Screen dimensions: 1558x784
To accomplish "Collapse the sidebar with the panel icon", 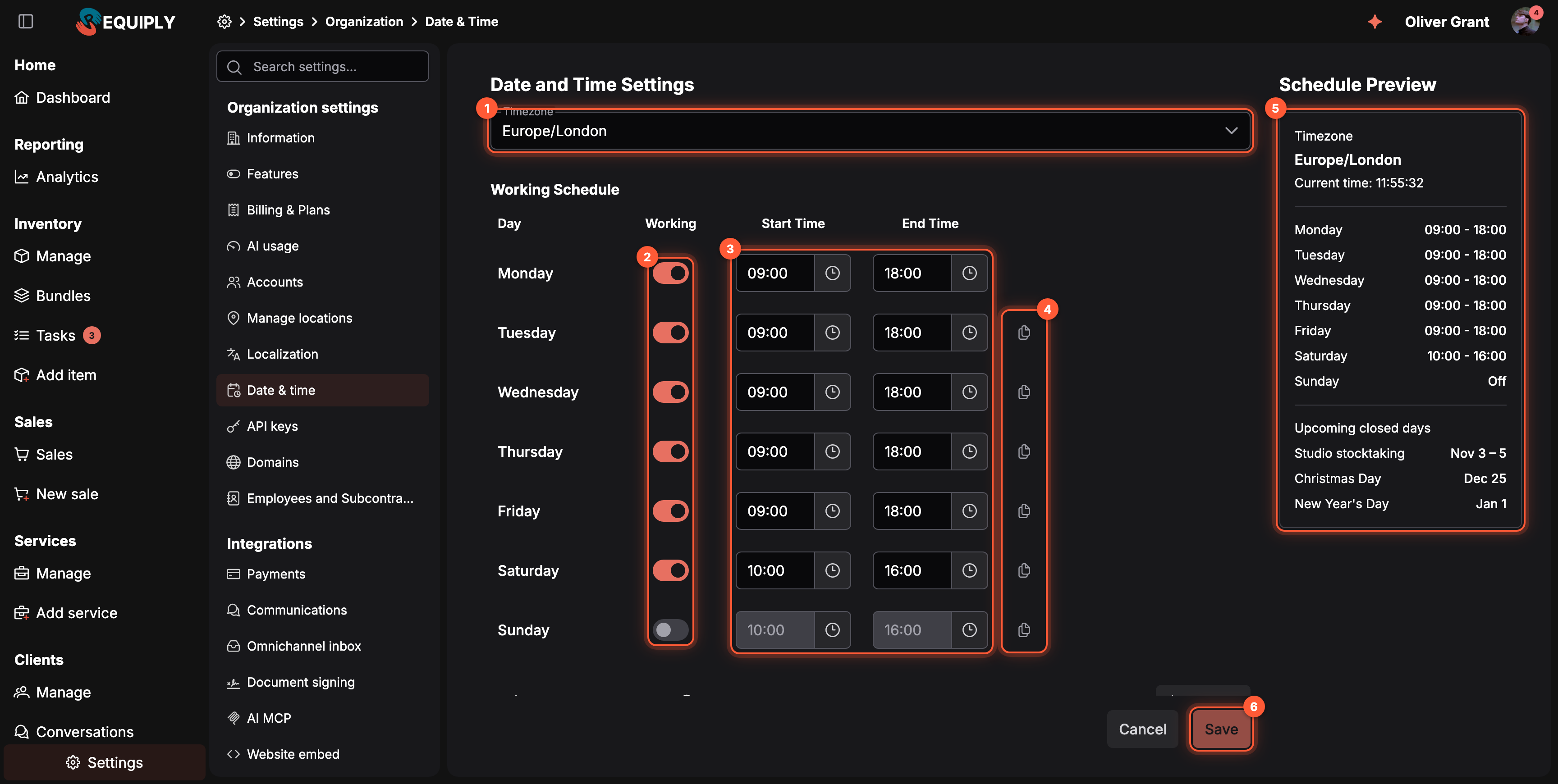I will click(25, 22).
